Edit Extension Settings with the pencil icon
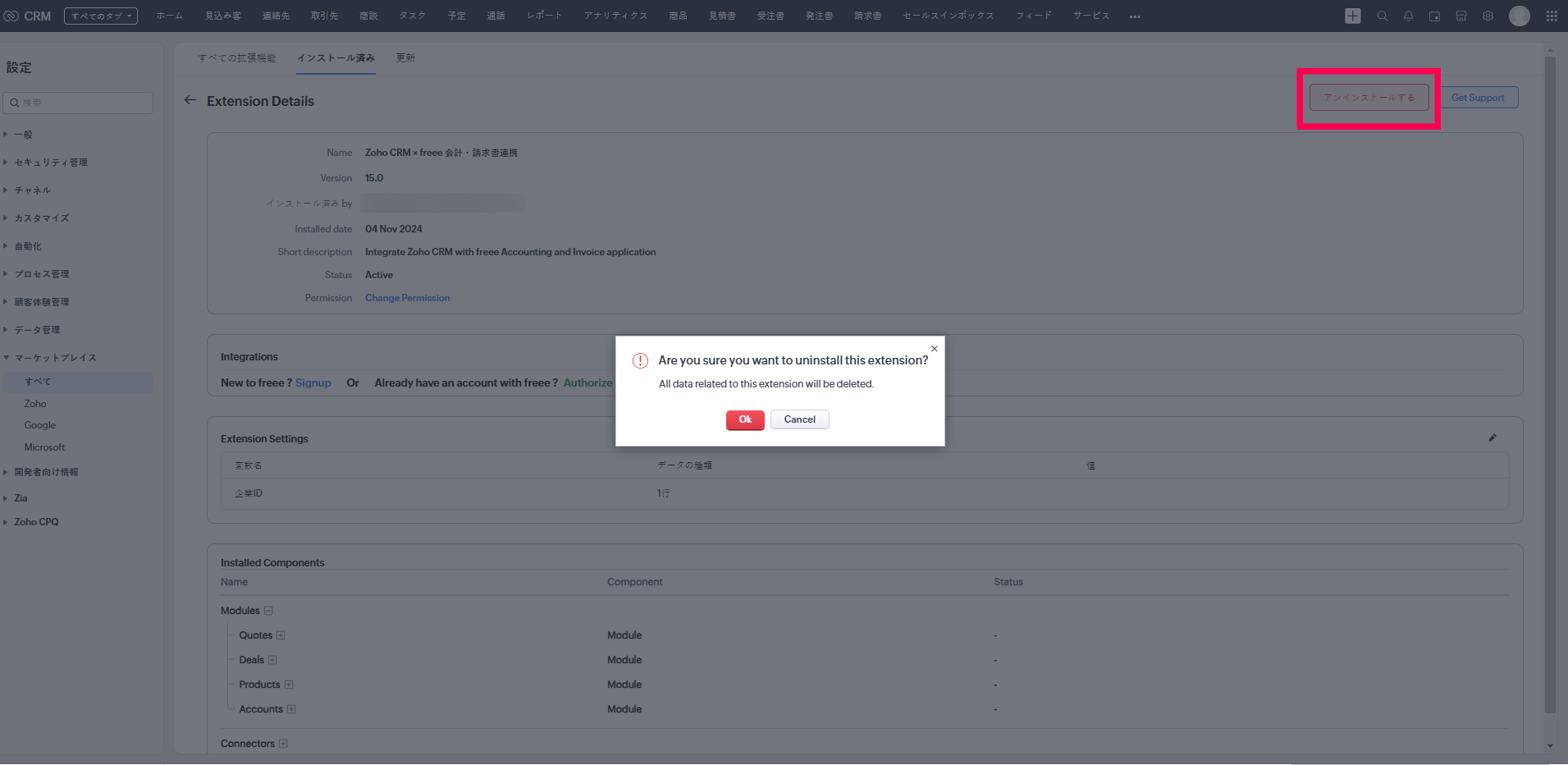1568x765 pixels. point(1493,438)
